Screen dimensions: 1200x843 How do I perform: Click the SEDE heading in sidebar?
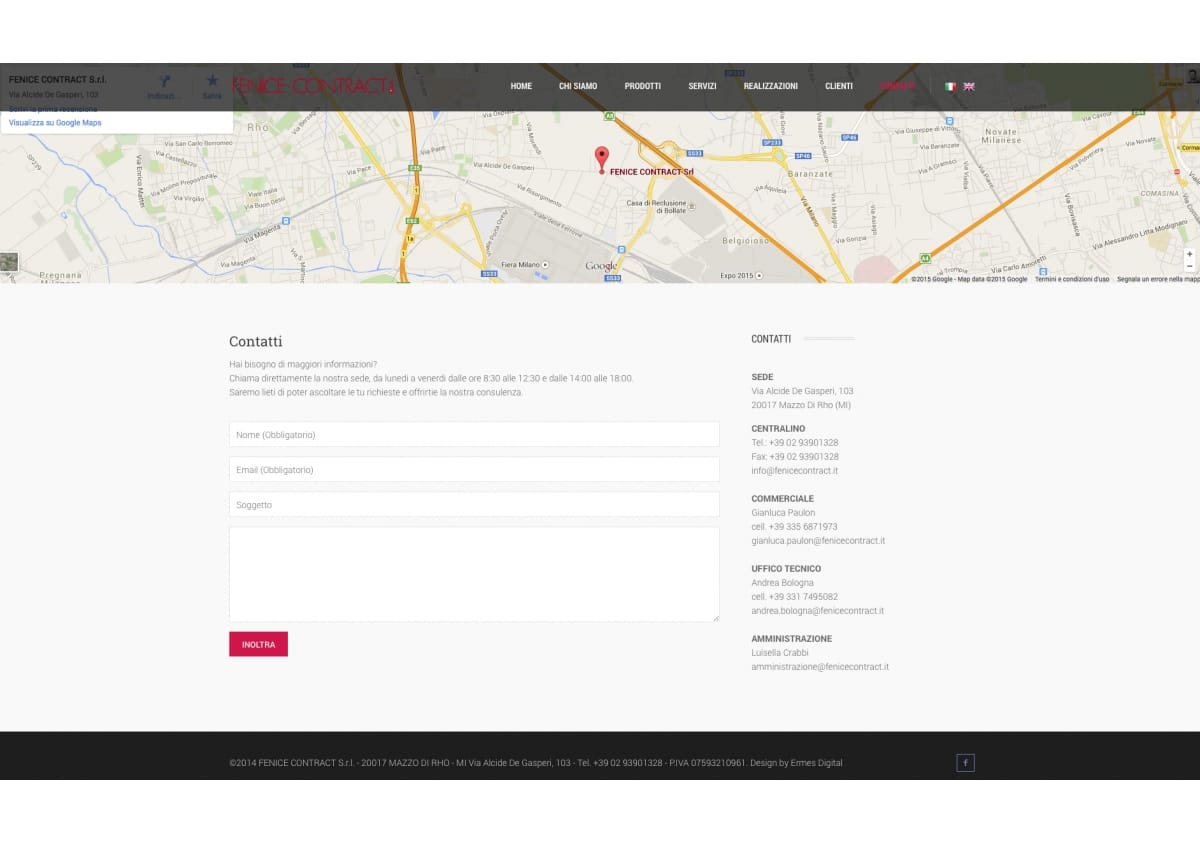762,377
